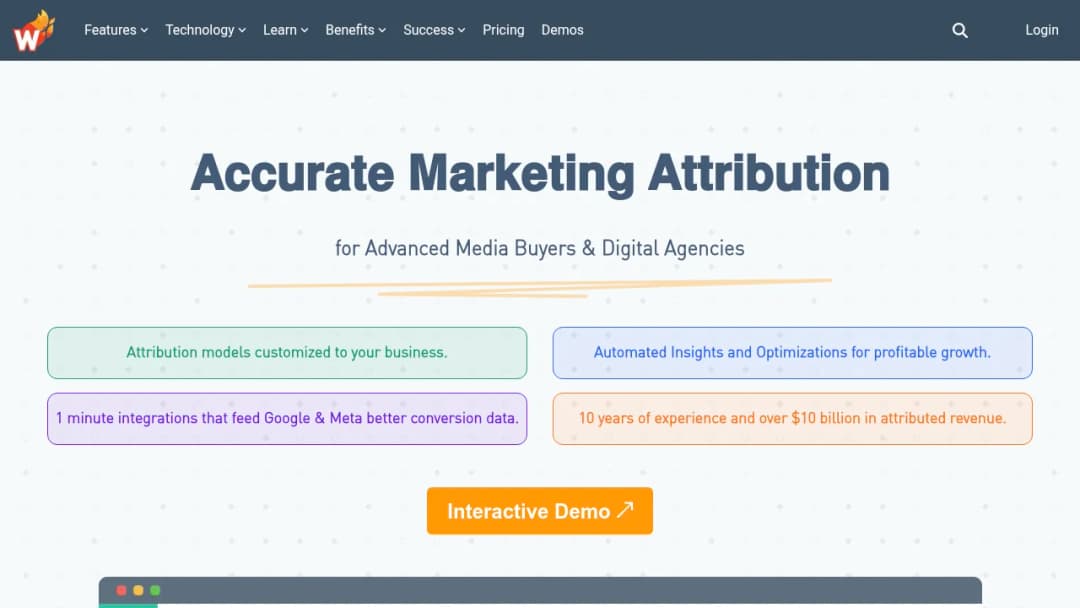
Task: Open the Demos page
Action: pyautogui.click(x=562, y=30)
